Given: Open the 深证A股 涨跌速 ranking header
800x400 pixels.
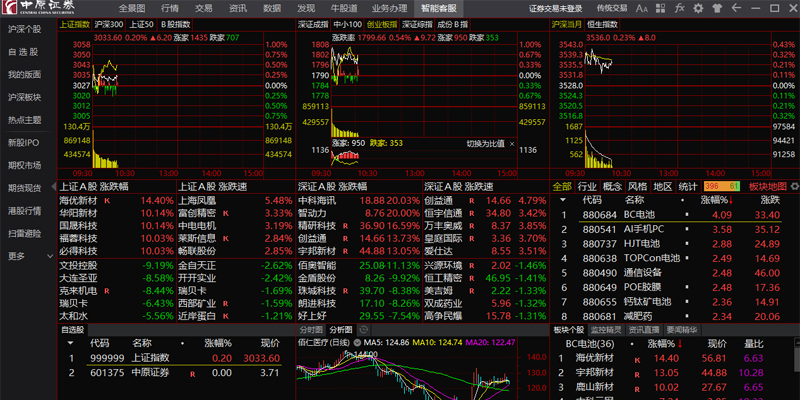Looking at the screenshot, I should tap(459, 187).
